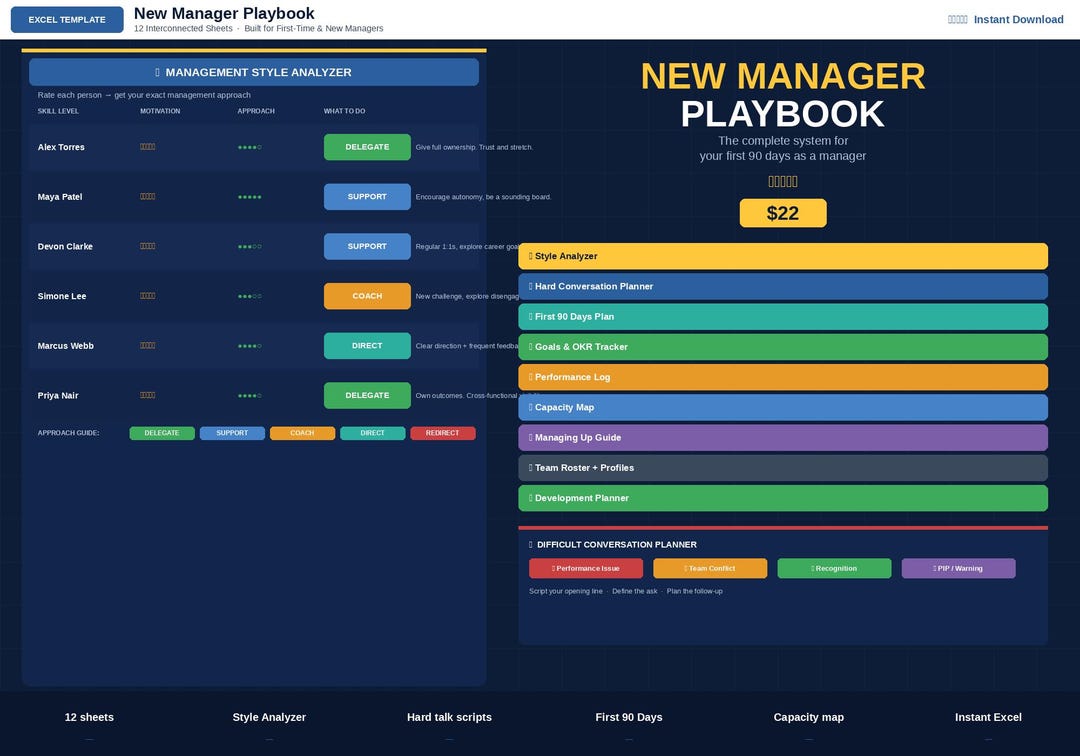Click the name Devon Clarke
The width and height of the screenshot is (1080, 756).
pos(65,246)
